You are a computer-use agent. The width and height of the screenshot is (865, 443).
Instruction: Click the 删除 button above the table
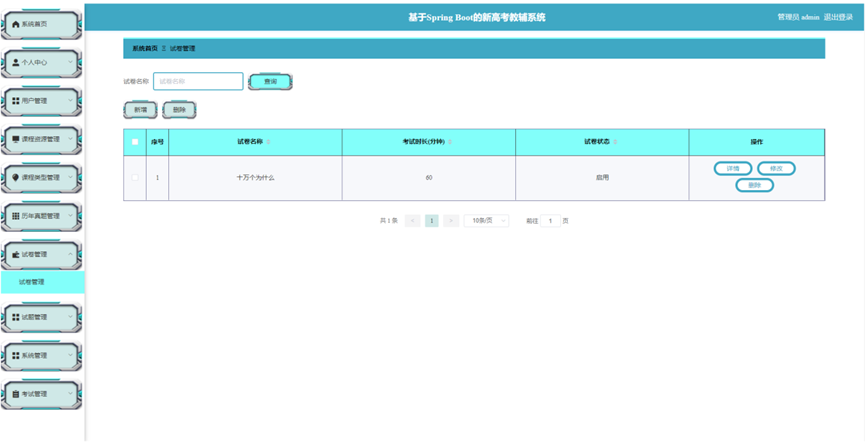pos(179,110)
